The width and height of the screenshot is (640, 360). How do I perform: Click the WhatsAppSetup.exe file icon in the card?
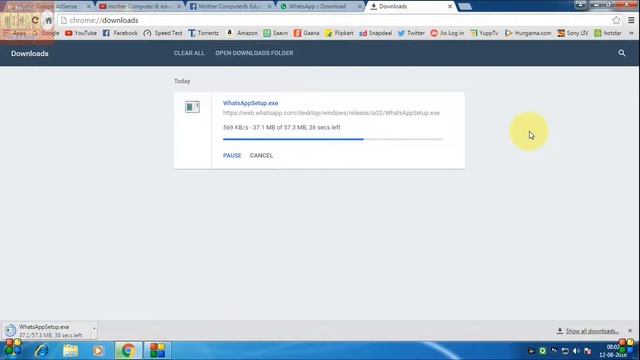click(x=192, y=107)
